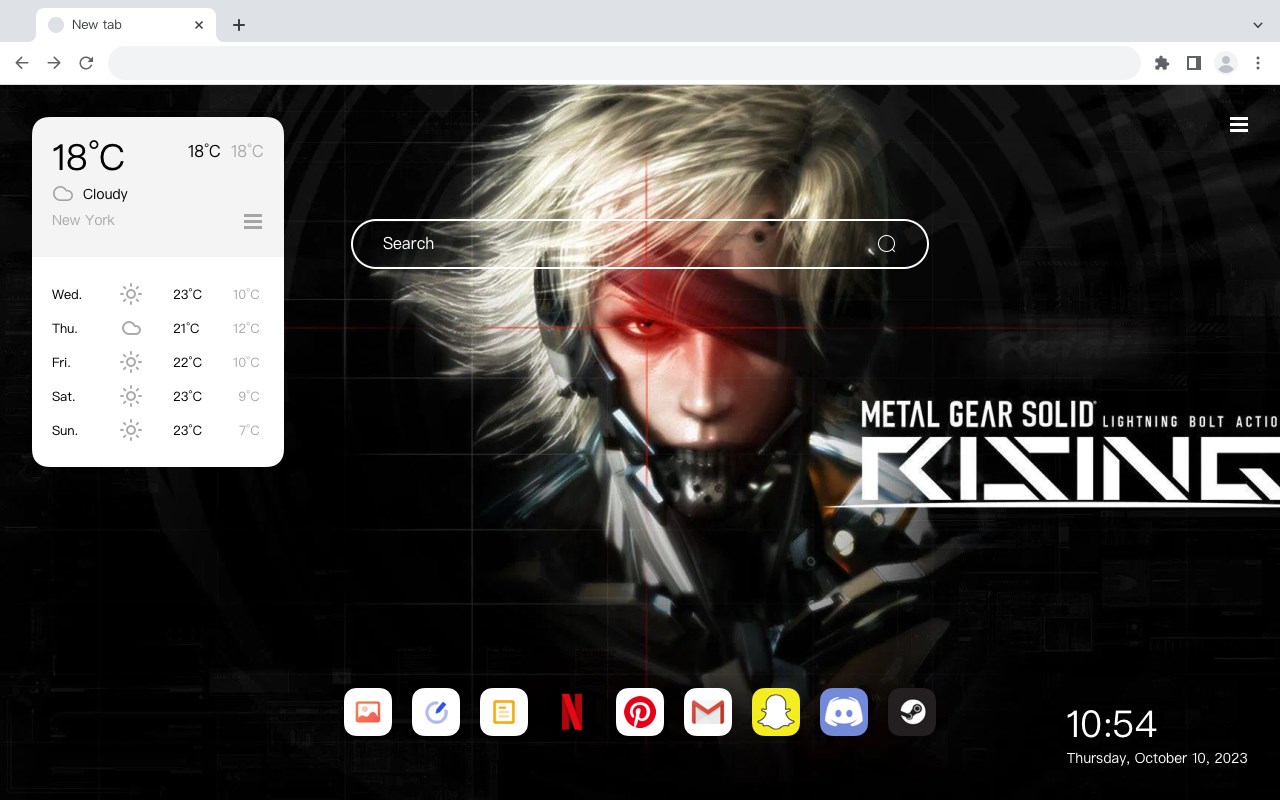Go back to the previous page
Screen dimensions: 1280x800
coord(22,63)
